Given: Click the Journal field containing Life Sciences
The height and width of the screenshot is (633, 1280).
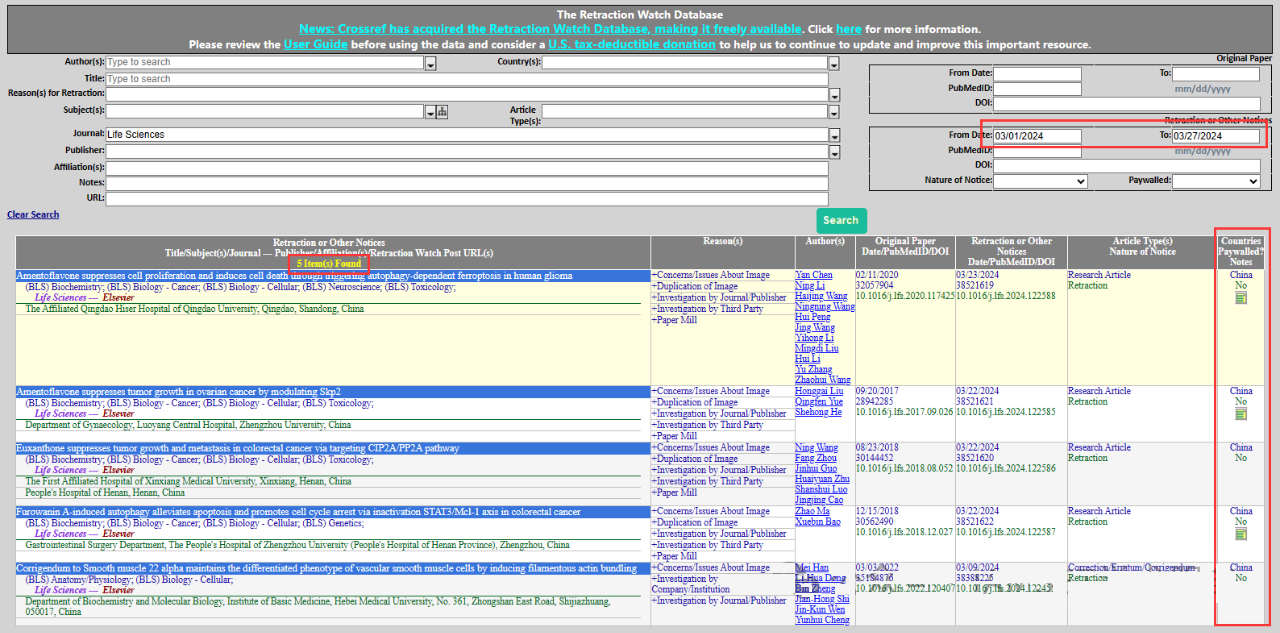Looking at the screenshot, I should click(467, 135).
